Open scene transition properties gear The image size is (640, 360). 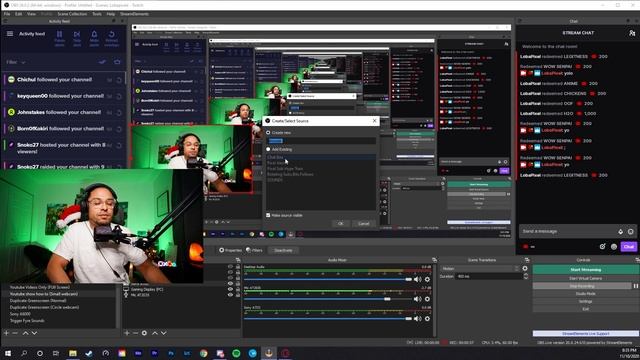[x=525, y=269]
